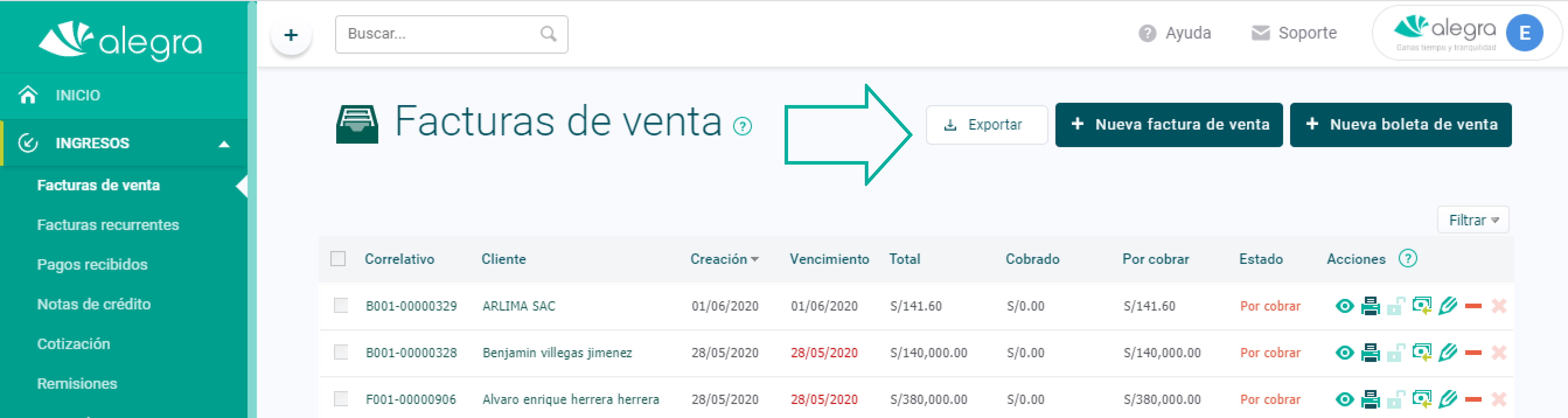Screen dimensions: 1568x418
Task: Click Nueva factura de venta button
Action: tap(1168, 125)
